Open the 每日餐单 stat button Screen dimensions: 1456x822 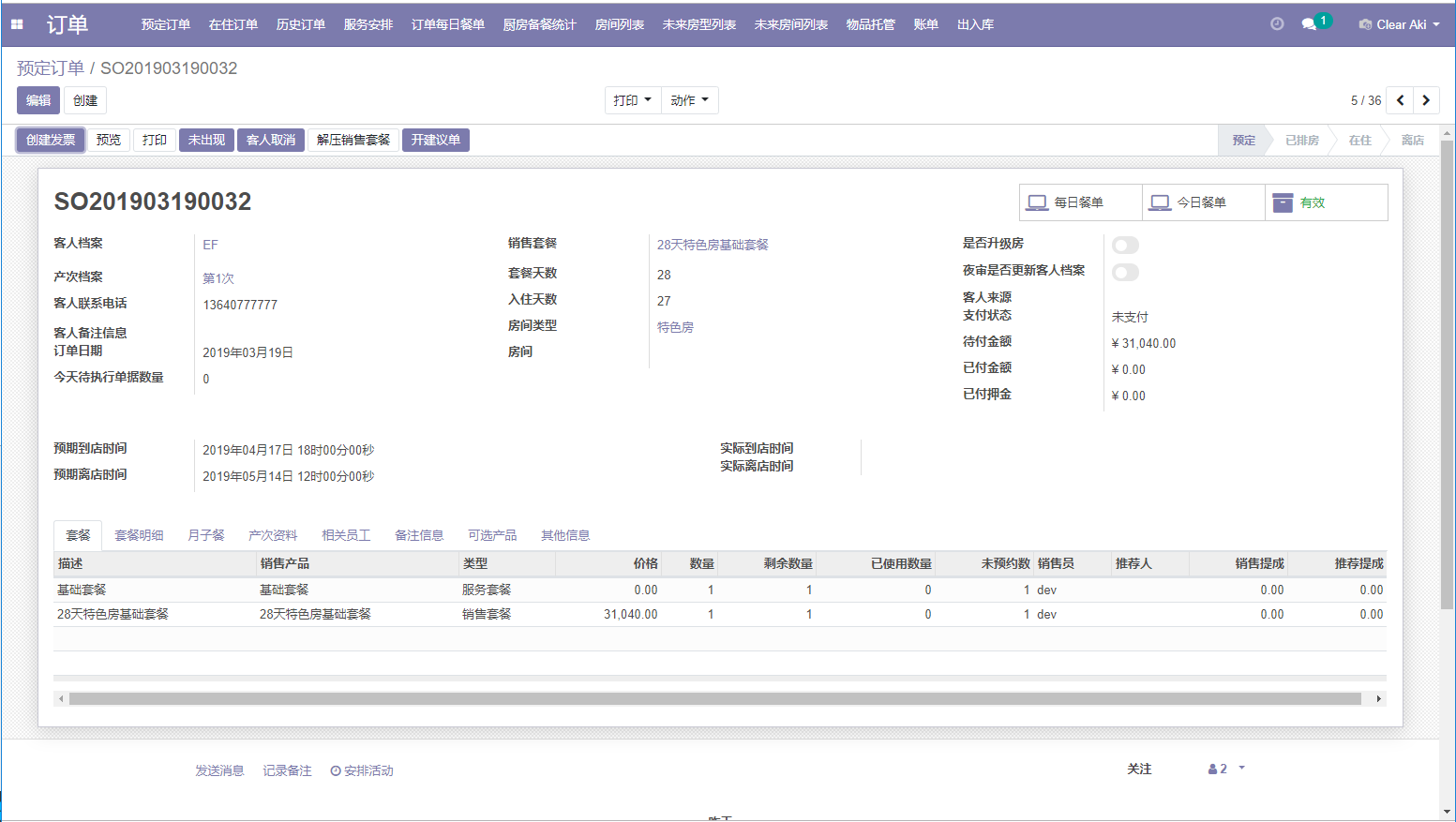coord(1081,202)
